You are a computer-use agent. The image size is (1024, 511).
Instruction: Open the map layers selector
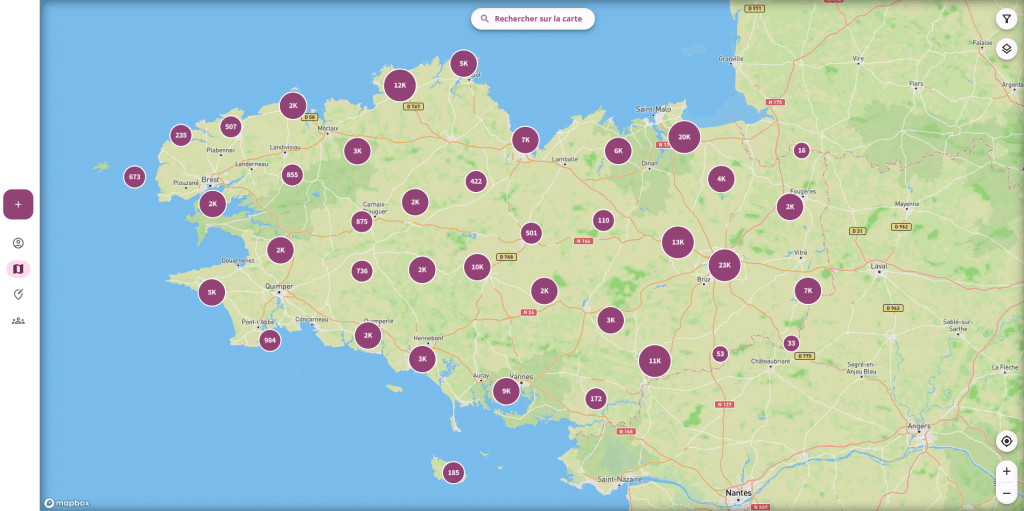(x=1007, y=48)
